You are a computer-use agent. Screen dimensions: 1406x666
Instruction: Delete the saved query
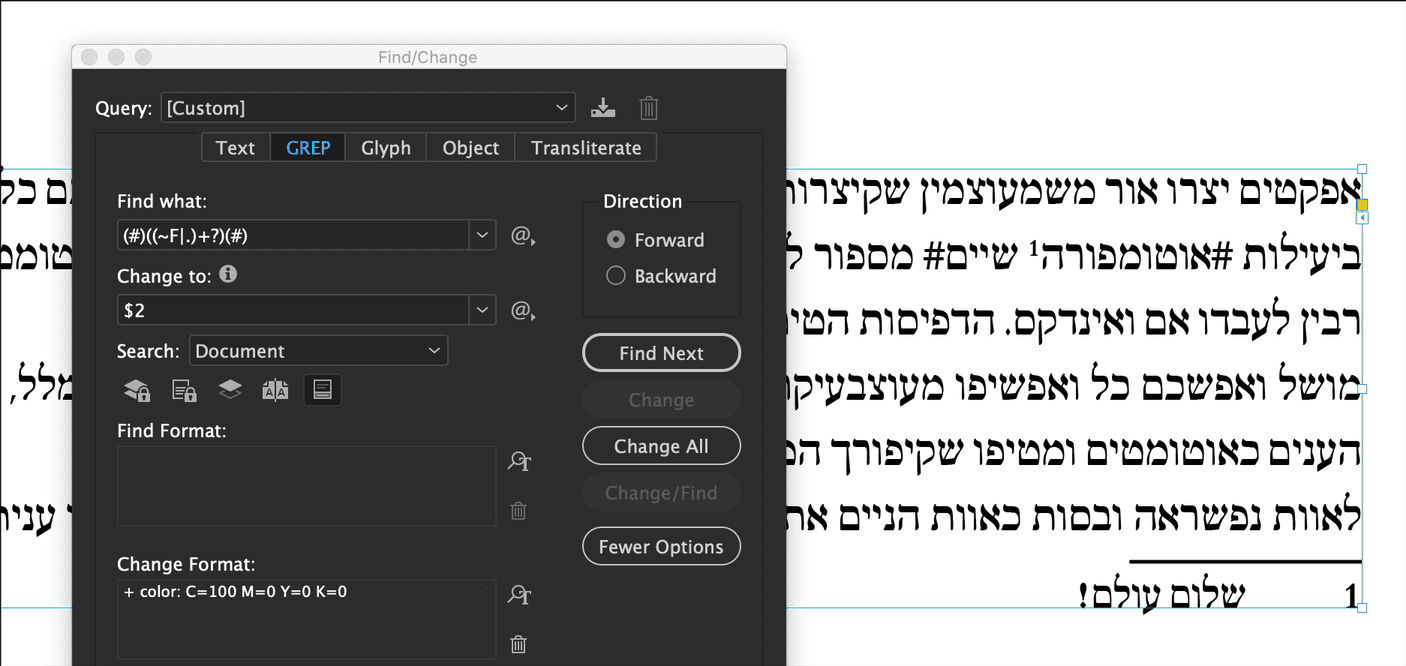click(x=648, y=108)
